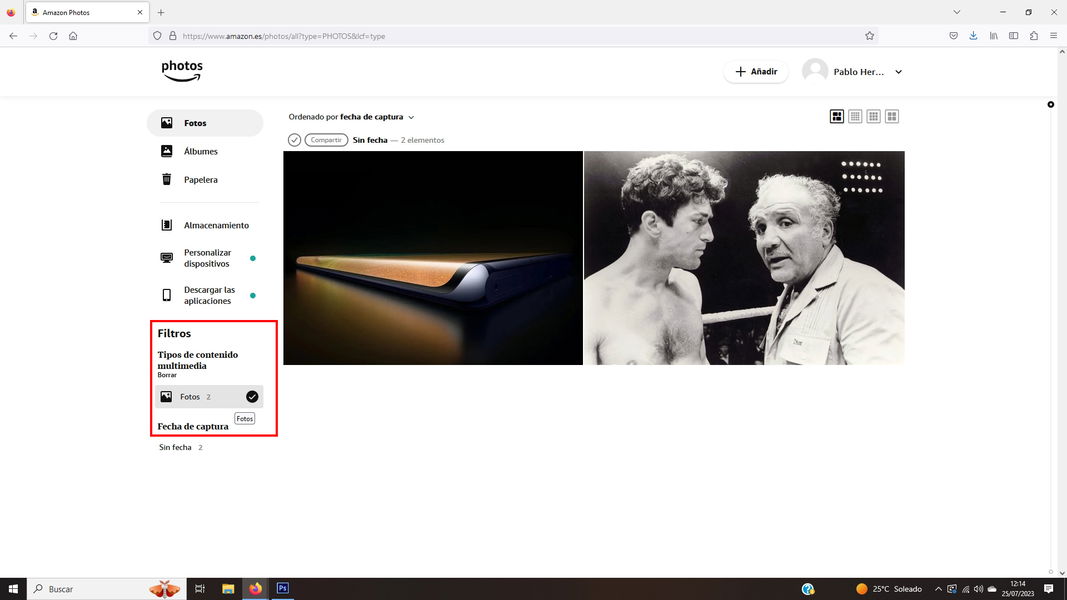The height and width of the screenshot is (600, 1067).
Task: Show hidden system tray icons
Action: [x=938, y=589]
